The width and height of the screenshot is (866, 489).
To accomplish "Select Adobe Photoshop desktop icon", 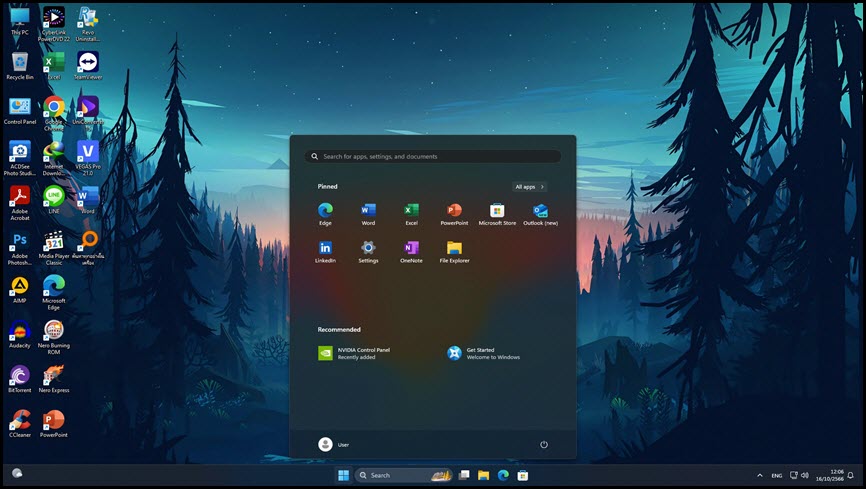I will 20,248.
